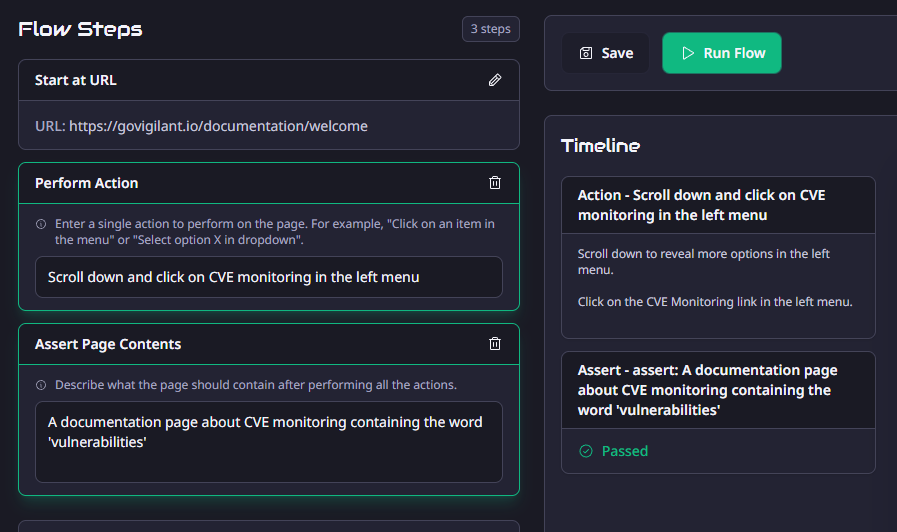Click the '3 steps' counter badge
Image resolution: width=897 pixels, height=532 pixels.
pyautogui.click(x=490, y=29)
